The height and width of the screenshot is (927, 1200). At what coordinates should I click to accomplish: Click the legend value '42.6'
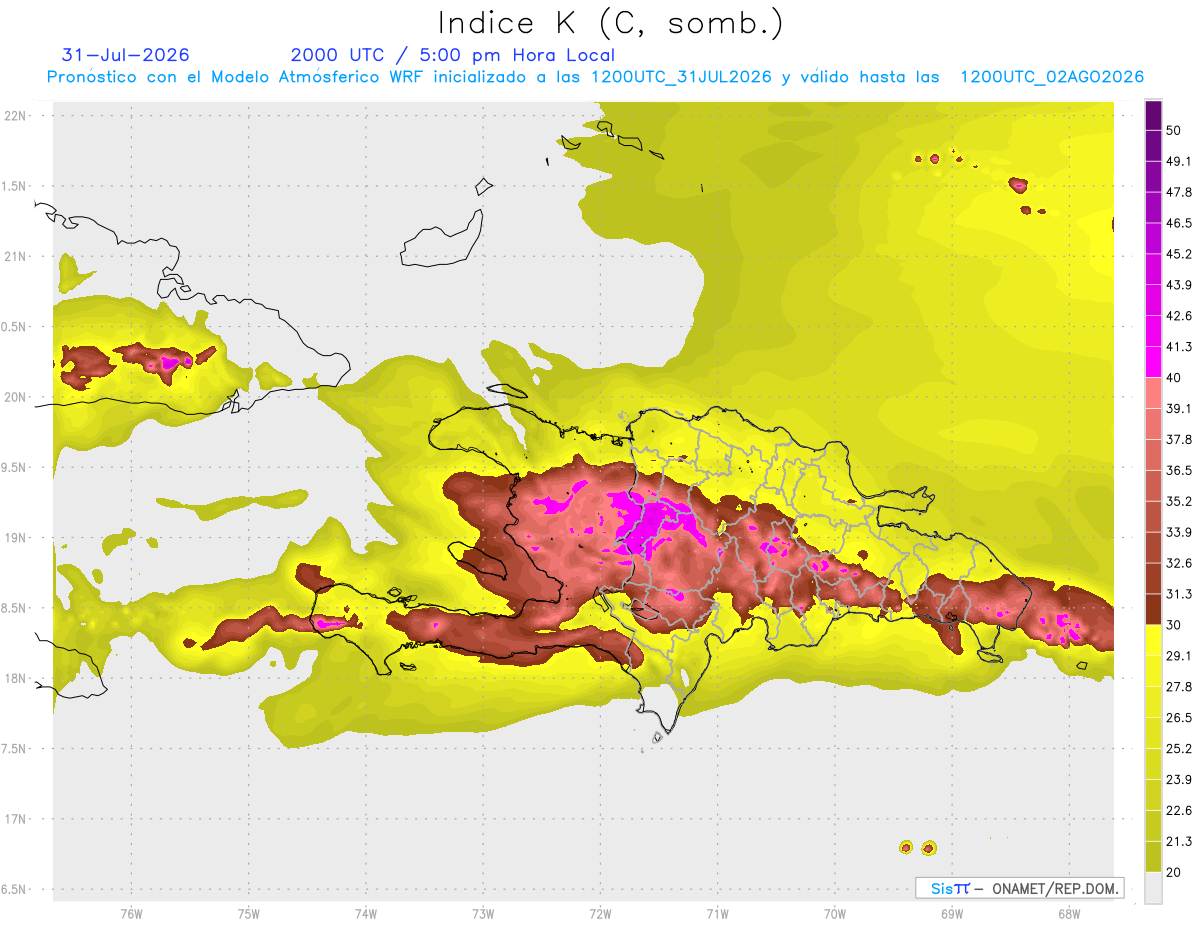[1180, 316]
